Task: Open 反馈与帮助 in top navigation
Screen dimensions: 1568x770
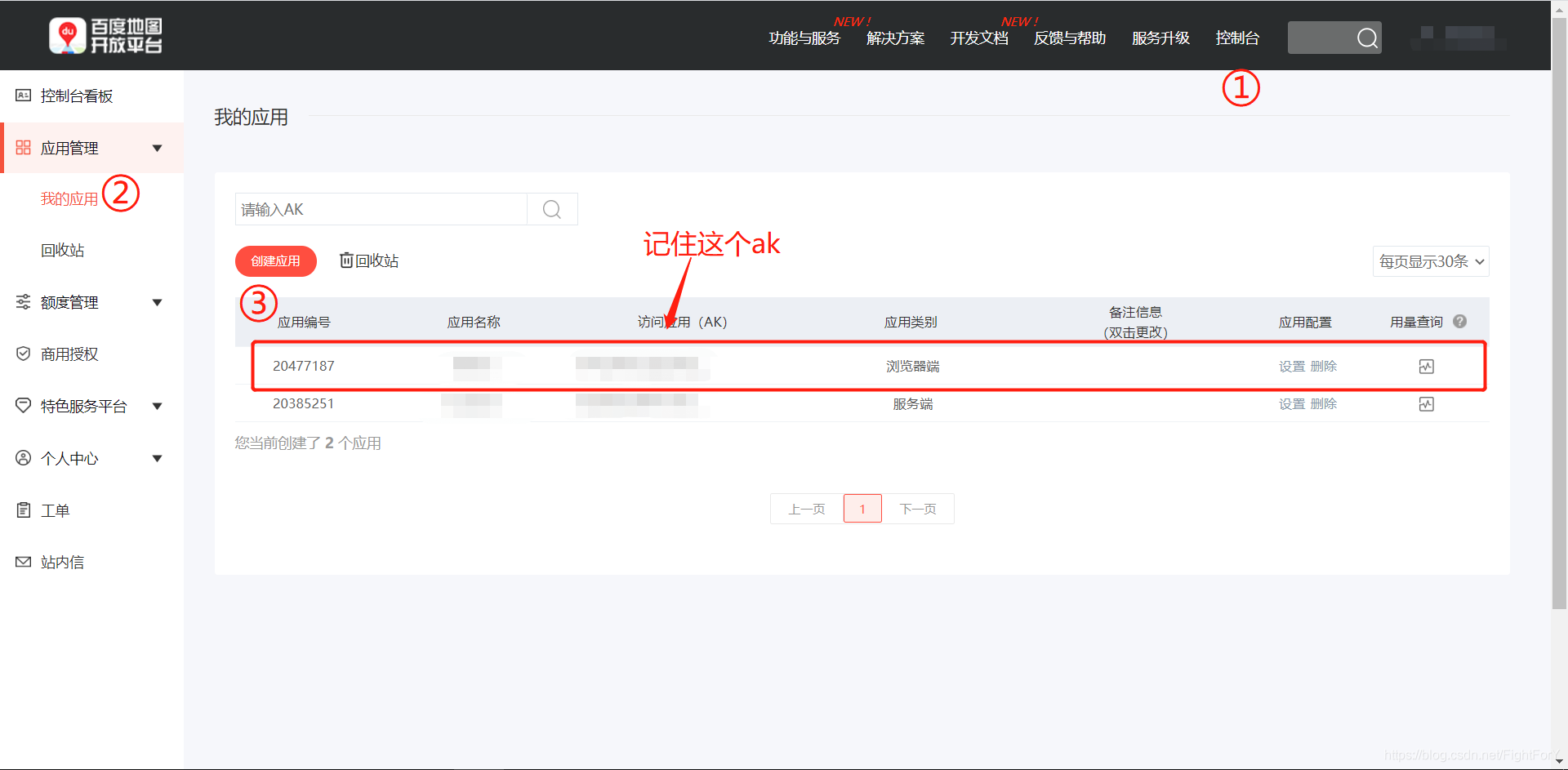Action: click(1070, 38)
